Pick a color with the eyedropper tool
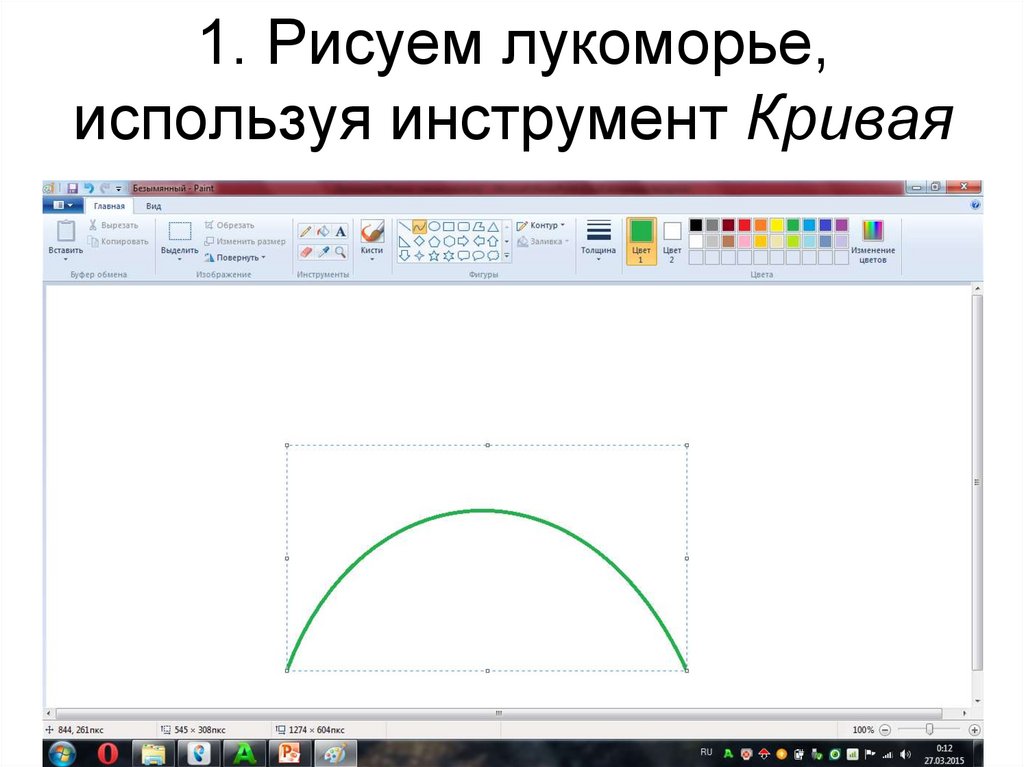Viewport: 1024px width, 767px height. 322,252
